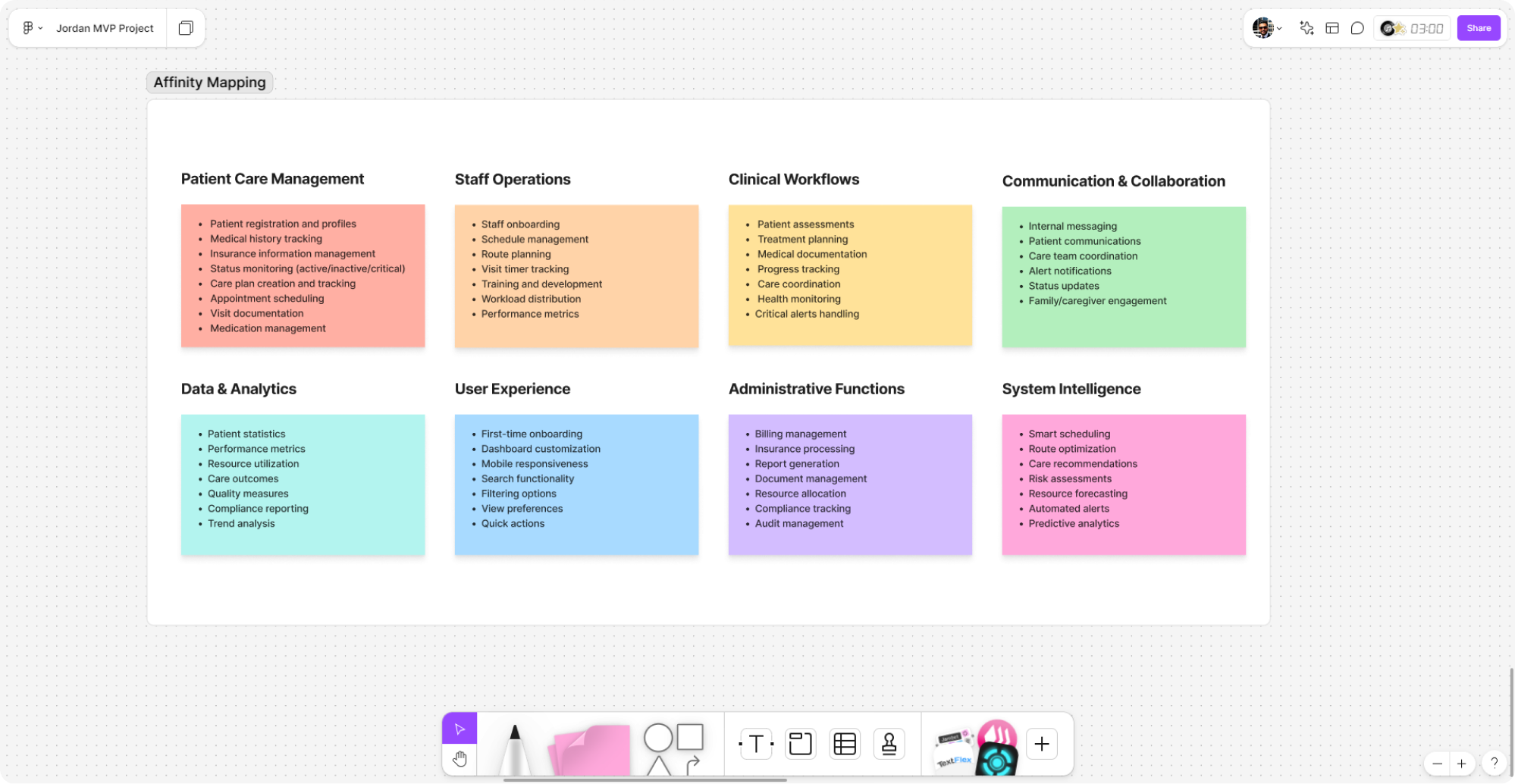Image resolution: width=1515 pixels, height=784 pixels.
Task: Select the Ellipse shape tool
Action: pyautogui.click(x=658, y=737)
